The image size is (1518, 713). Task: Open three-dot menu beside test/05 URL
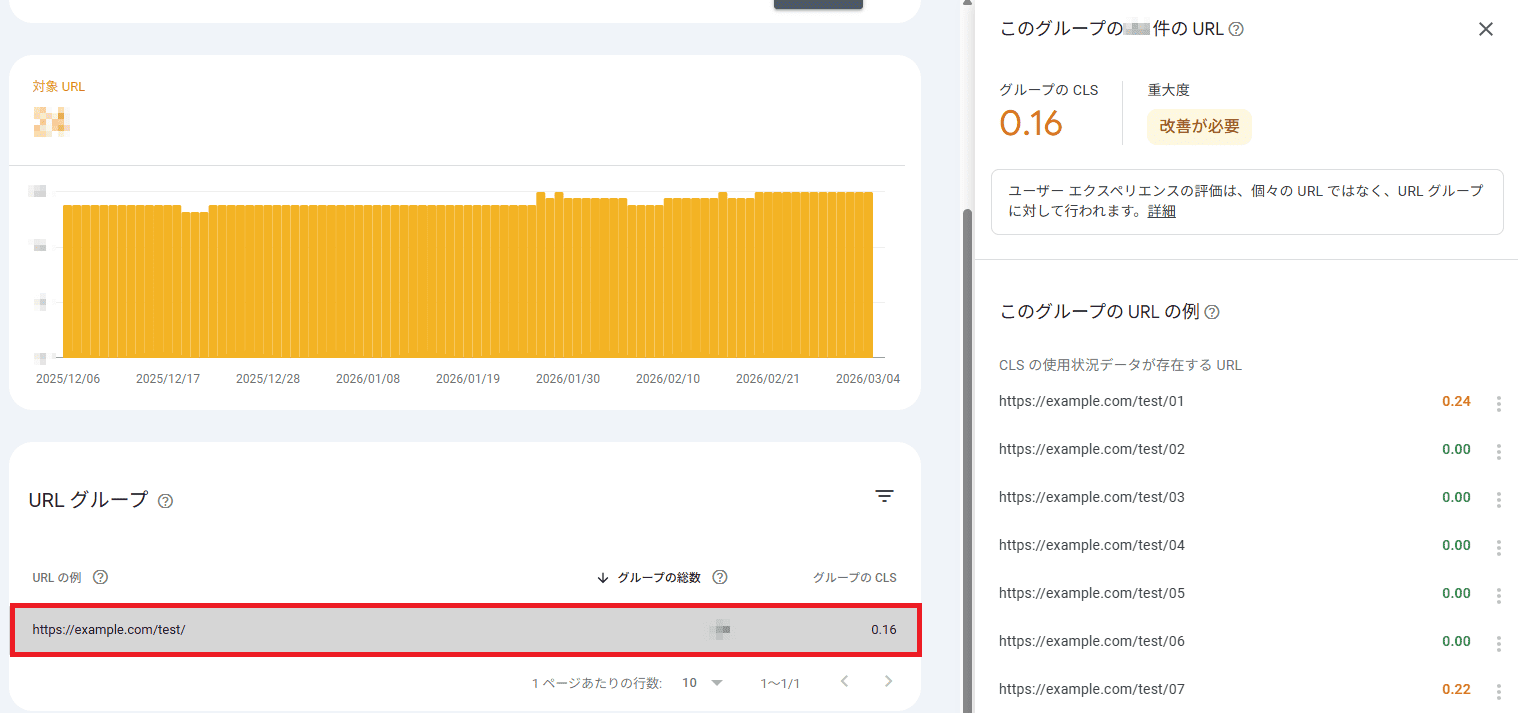tap(1499, 596)
